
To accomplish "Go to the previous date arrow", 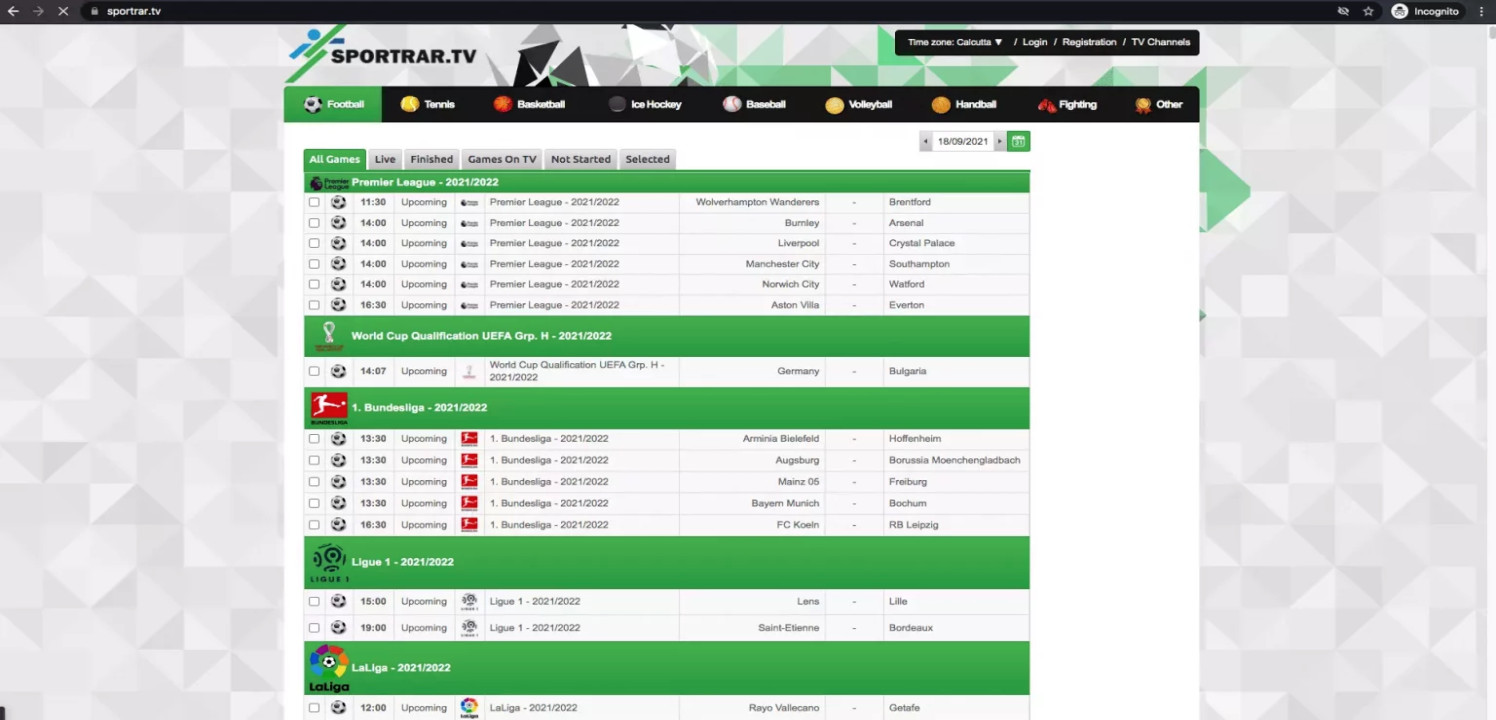I will [x=926, y=142].
